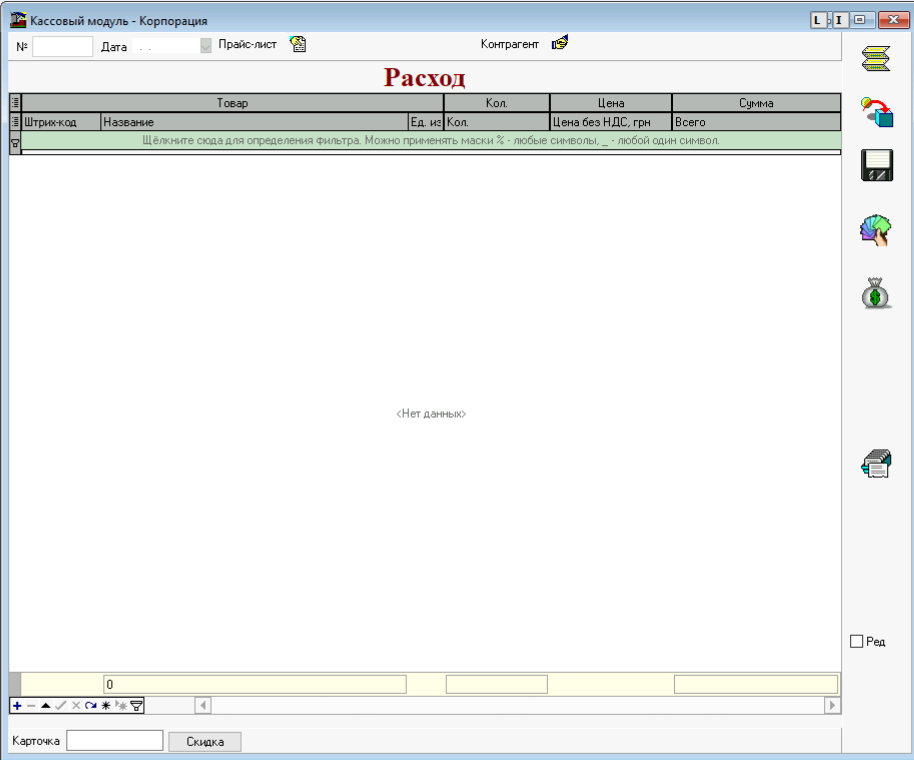Open the Дата dropdown arrow
Screen dimensions: 914x760
click(206, 46)
